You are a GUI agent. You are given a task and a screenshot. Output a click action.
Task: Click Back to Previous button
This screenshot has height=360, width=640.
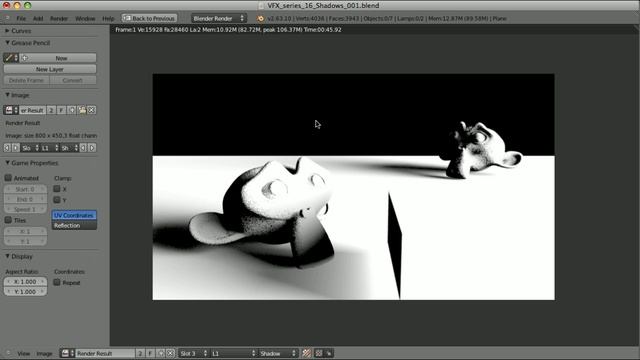pyautogui.click(x=149, y=18)
